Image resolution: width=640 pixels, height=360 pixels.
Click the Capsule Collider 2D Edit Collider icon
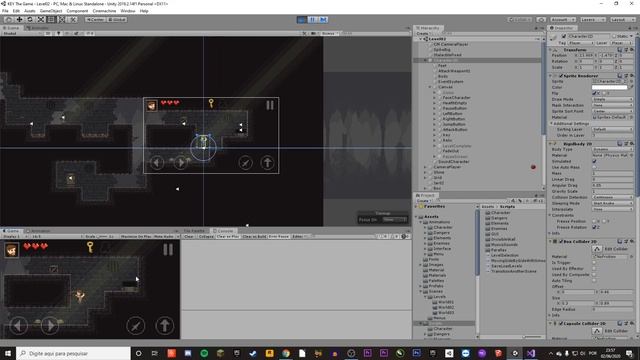[x=597, y=331]
